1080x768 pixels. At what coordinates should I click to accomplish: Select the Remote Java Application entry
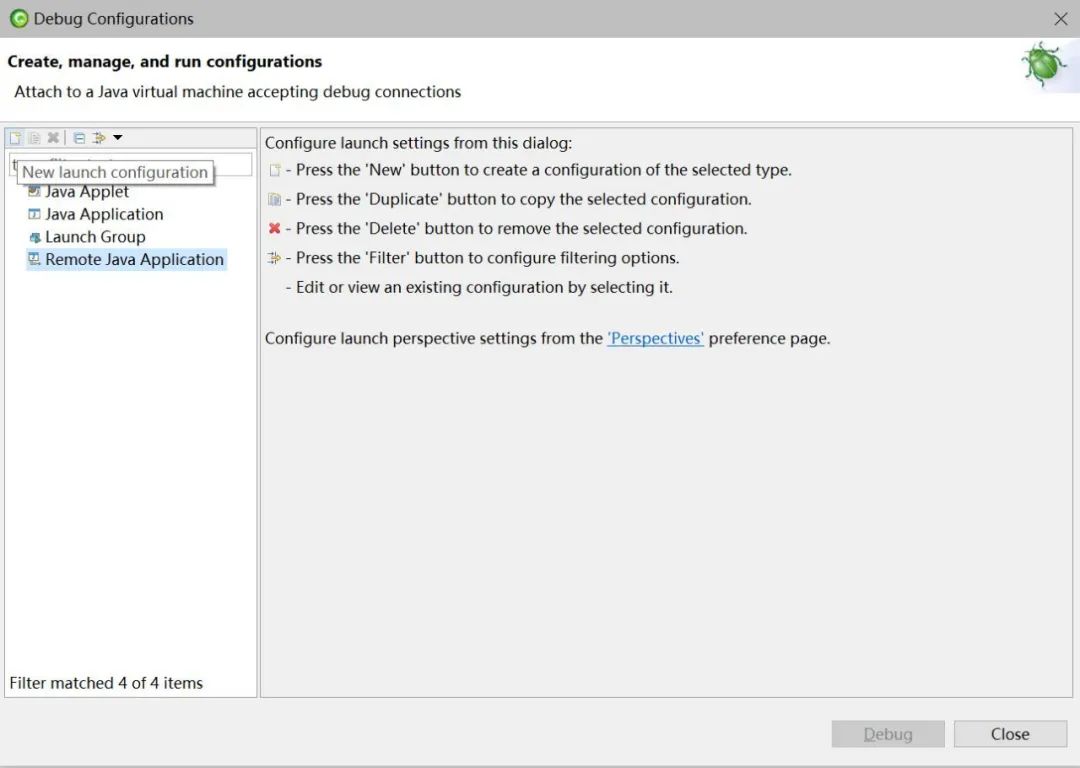point(134,259)
